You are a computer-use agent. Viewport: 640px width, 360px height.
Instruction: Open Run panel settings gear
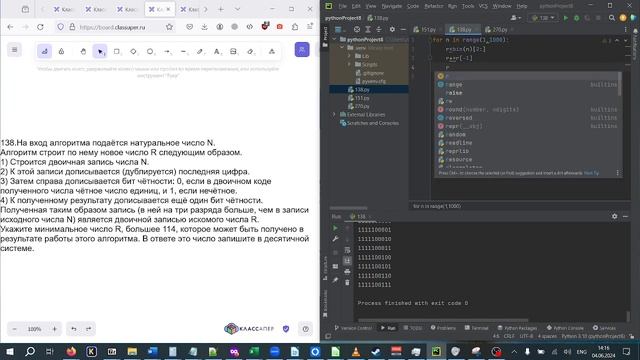click(x=614, y=216)
